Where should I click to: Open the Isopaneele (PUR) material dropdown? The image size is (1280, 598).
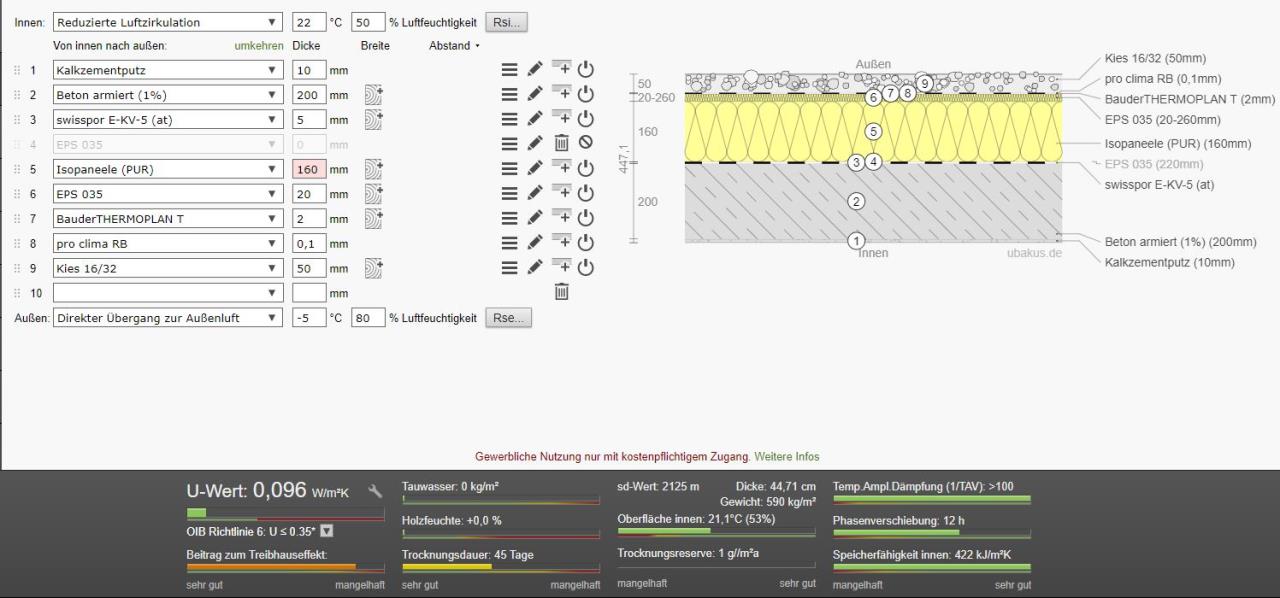[x=168, y=169]
